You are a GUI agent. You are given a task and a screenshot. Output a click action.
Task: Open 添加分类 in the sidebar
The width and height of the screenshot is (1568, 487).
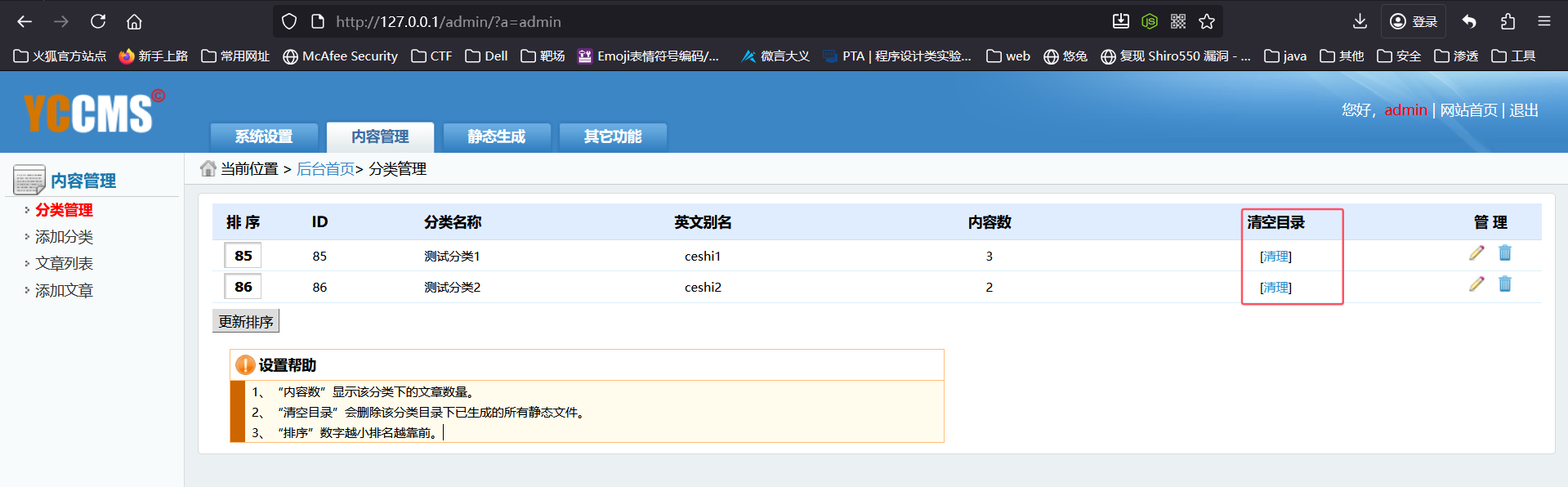click(x=64, y=237)
